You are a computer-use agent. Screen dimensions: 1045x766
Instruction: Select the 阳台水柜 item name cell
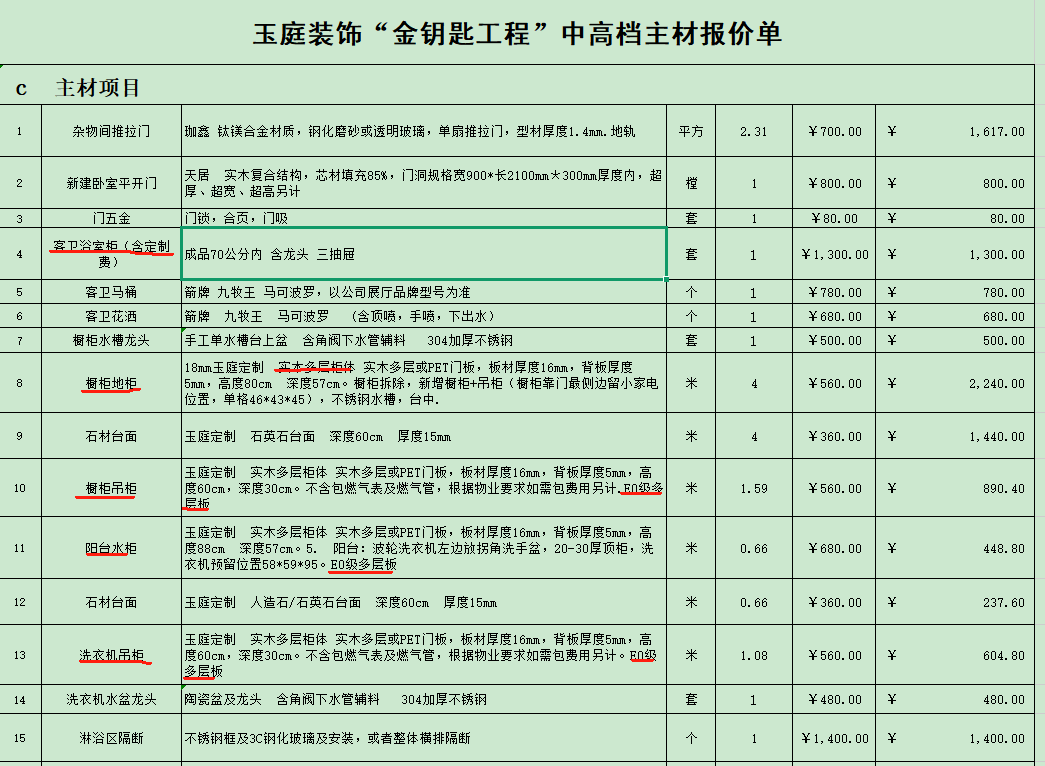pos(111,548)
